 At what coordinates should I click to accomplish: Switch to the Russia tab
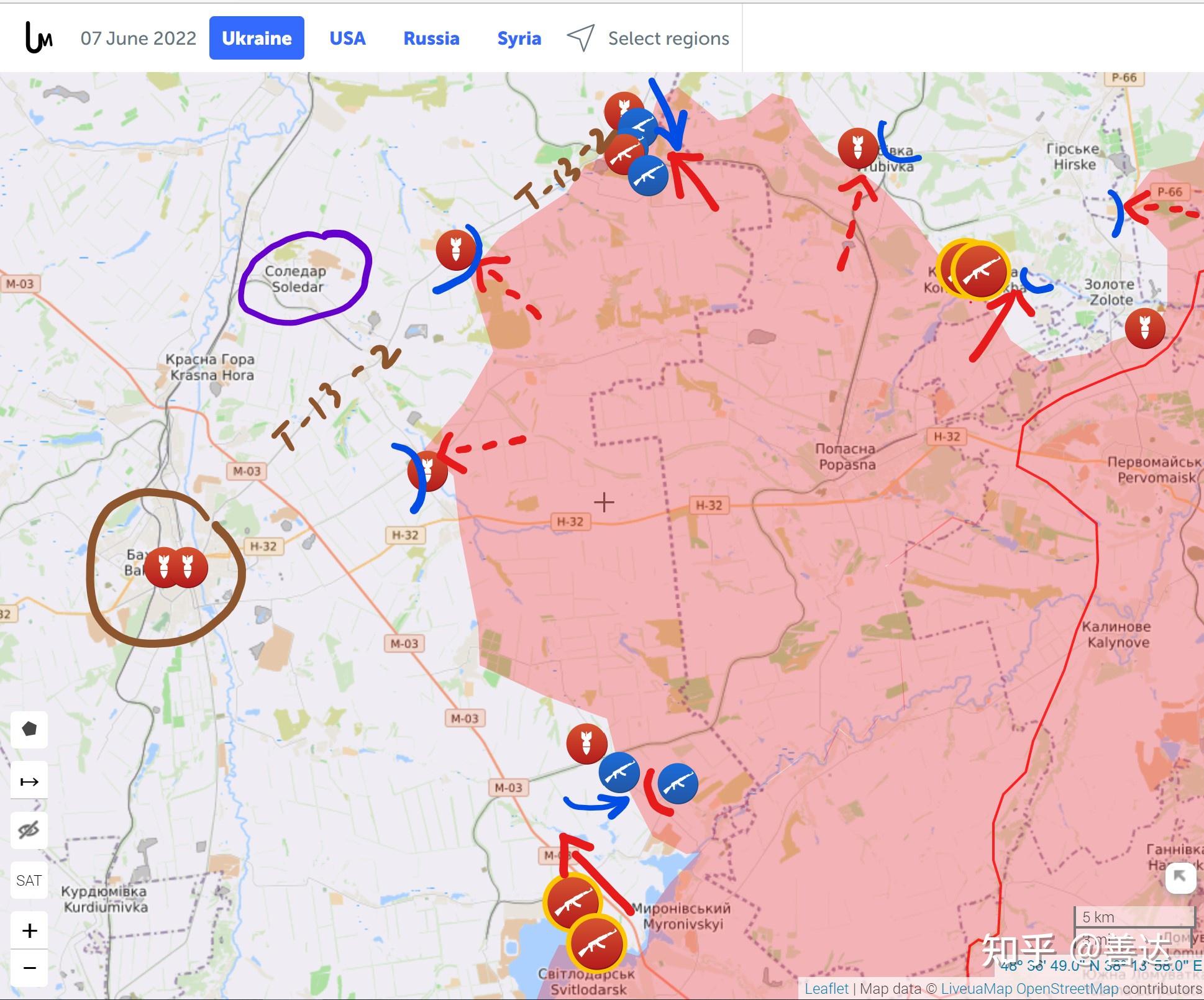pos(431,39)
